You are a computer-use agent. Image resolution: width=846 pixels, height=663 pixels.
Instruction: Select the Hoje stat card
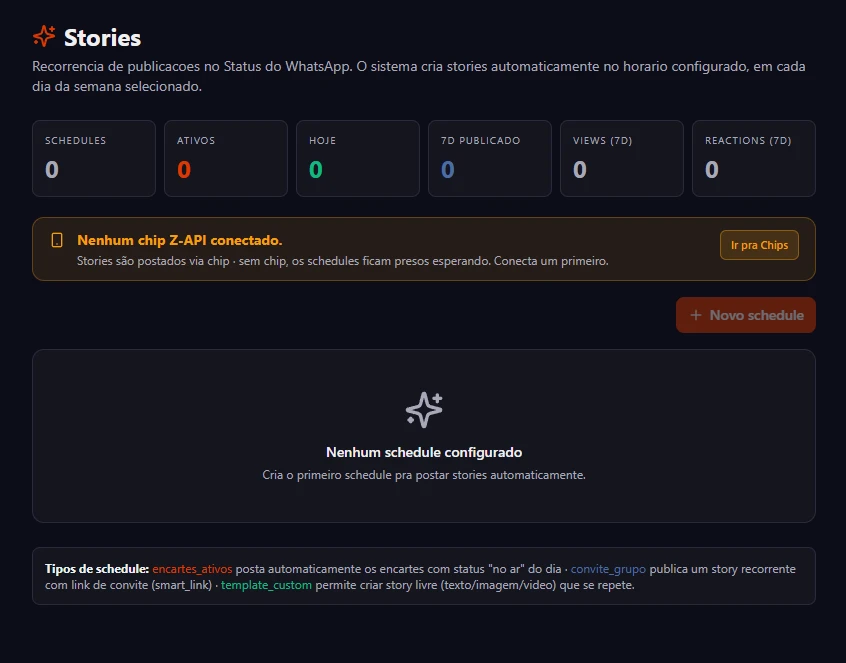(358, 158)
